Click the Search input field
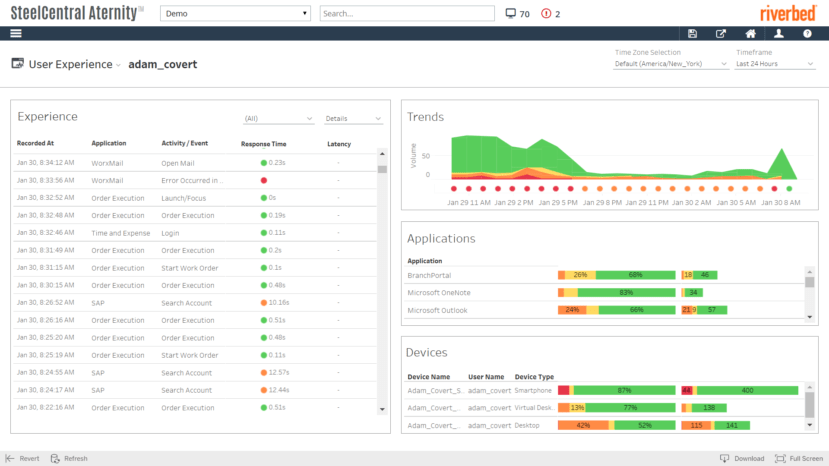The width and height of the screenshot is (829, 466). click(407, 13)
